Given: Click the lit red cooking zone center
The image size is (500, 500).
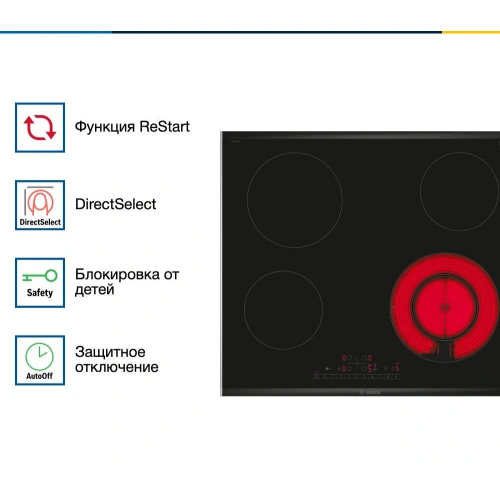Looking at the screenshot, I should pyautogui.click(x=444, y=307).
